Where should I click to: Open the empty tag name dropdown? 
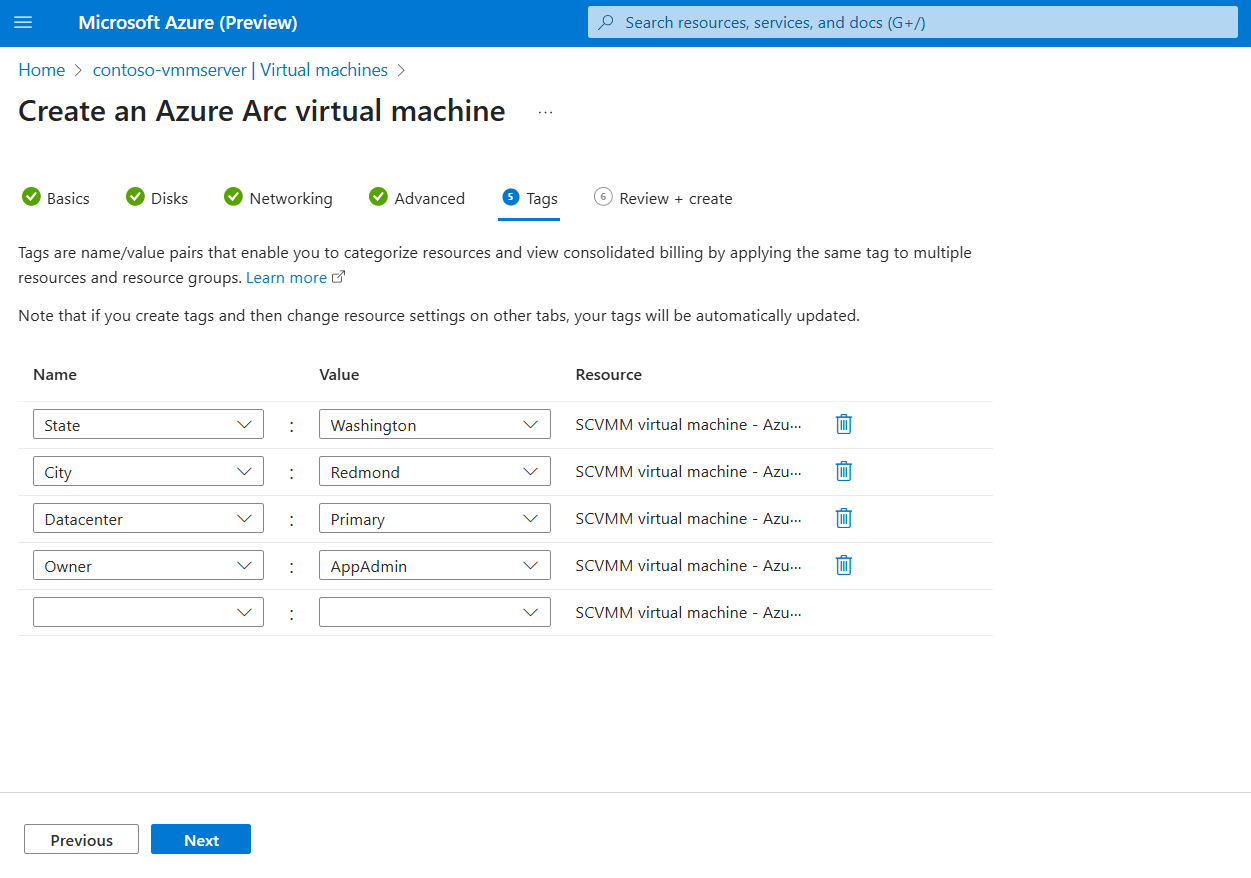[148, 612]
